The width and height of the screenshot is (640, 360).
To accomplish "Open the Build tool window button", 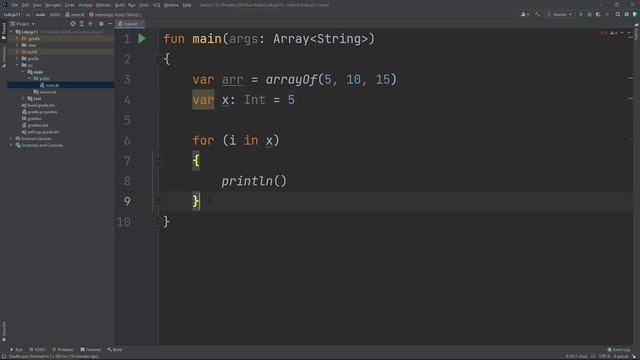I will 115,349.
